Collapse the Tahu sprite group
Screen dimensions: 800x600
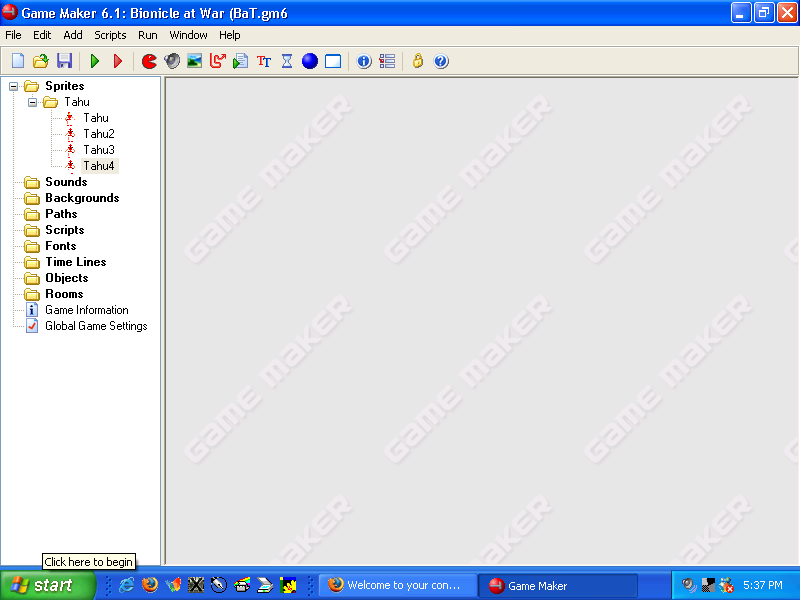31,101
